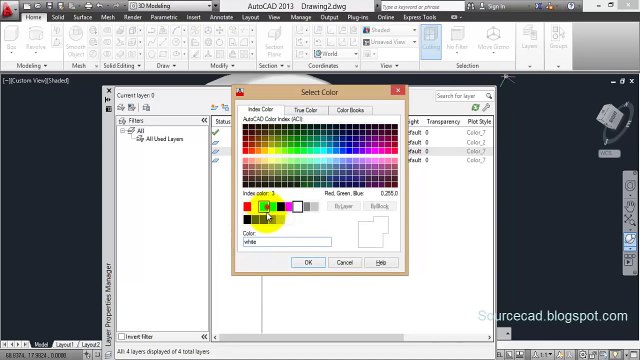
Task: Click the Section Plane tool
Action: 274,42
